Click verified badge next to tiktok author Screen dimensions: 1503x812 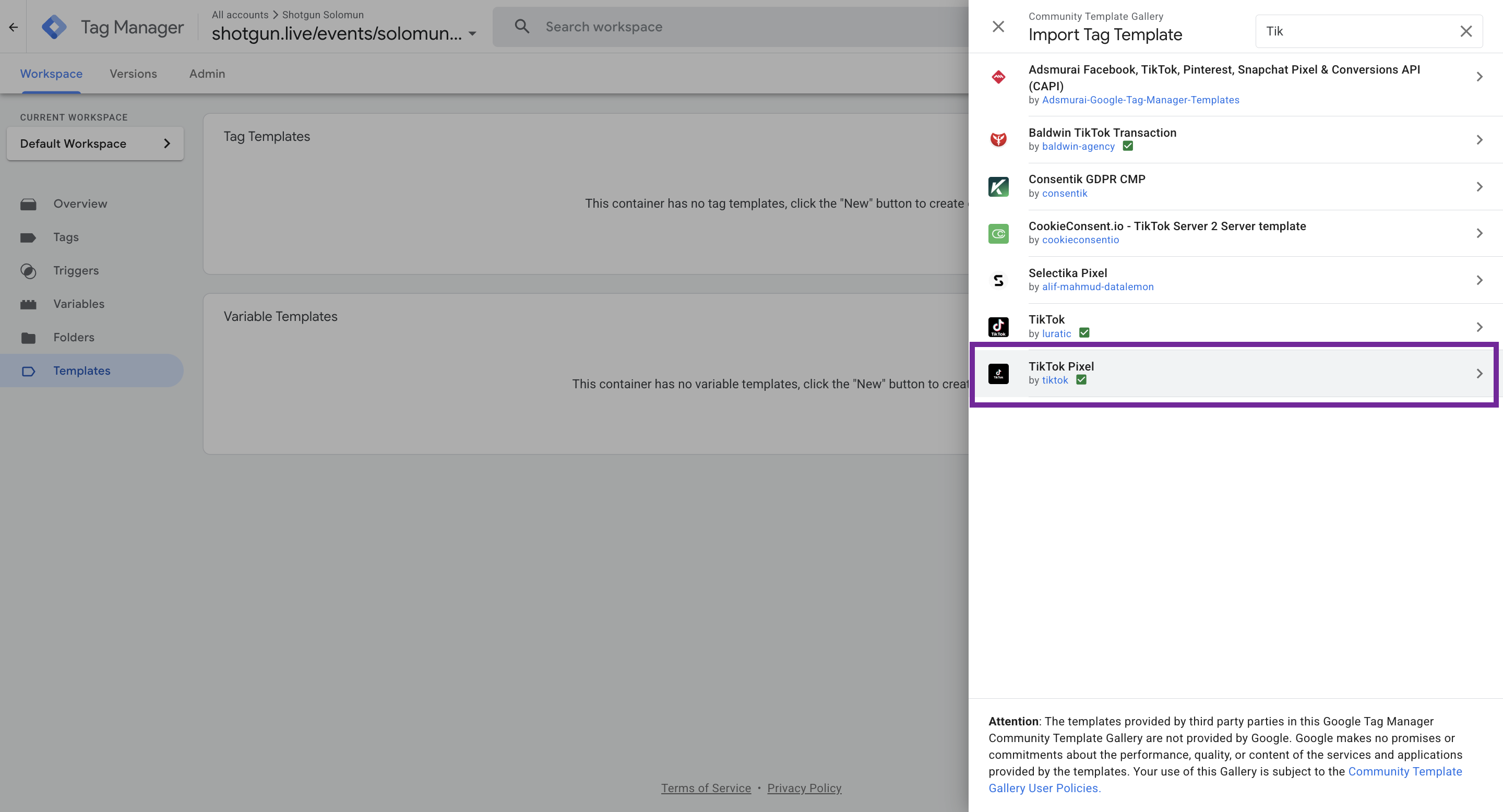tap(1081, 379)
